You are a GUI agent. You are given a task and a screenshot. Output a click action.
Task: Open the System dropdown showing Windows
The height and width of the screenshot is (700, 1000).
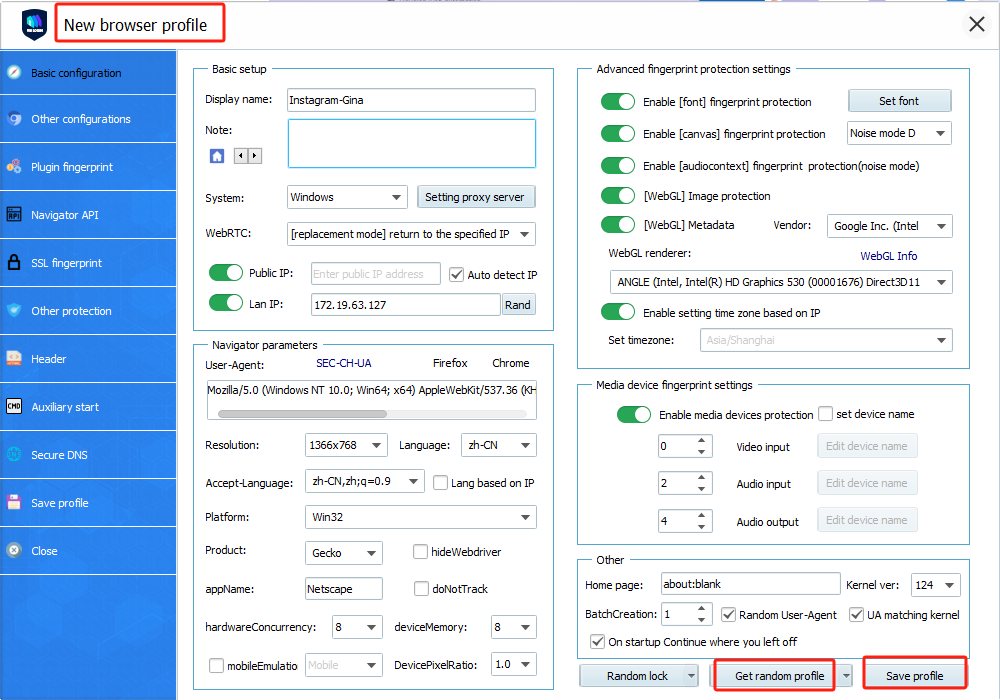click(x=346, y=197)
